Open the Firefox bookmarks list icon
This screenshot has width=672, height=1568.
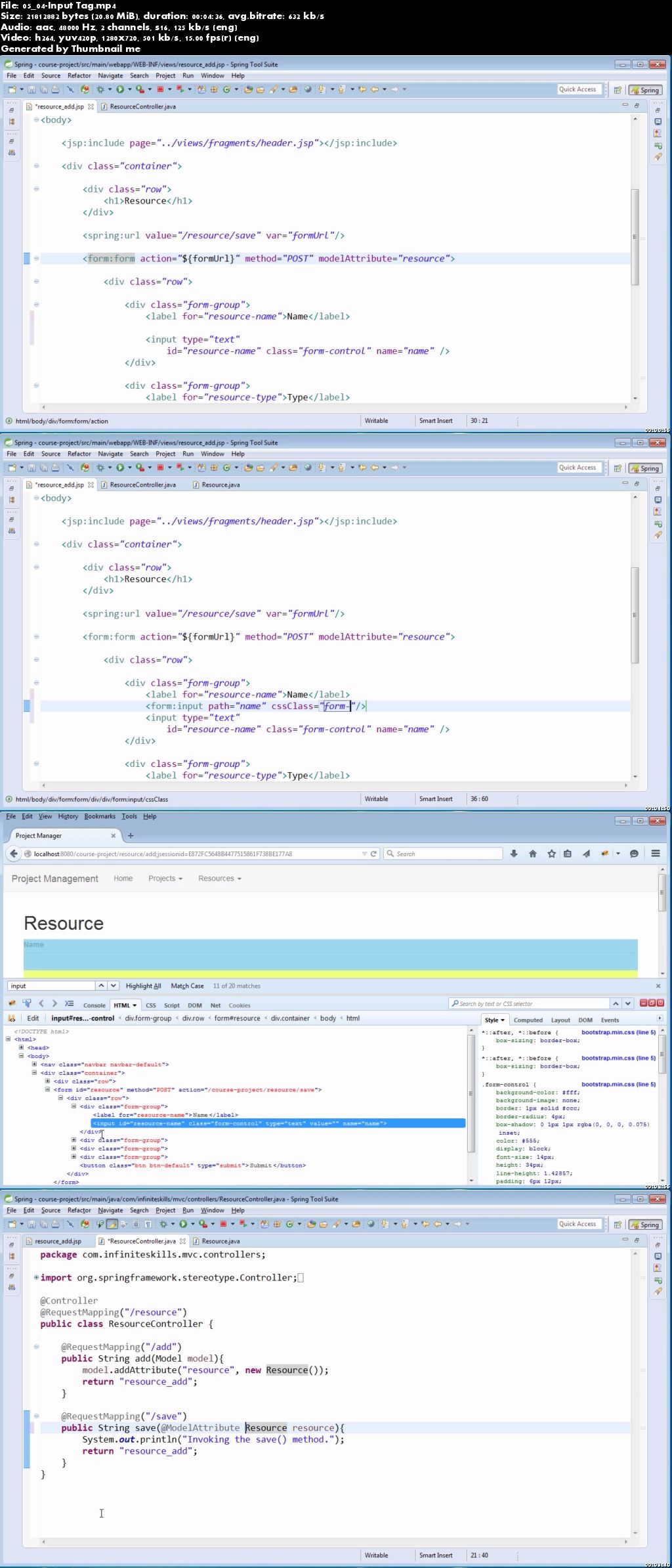point(568,854)
